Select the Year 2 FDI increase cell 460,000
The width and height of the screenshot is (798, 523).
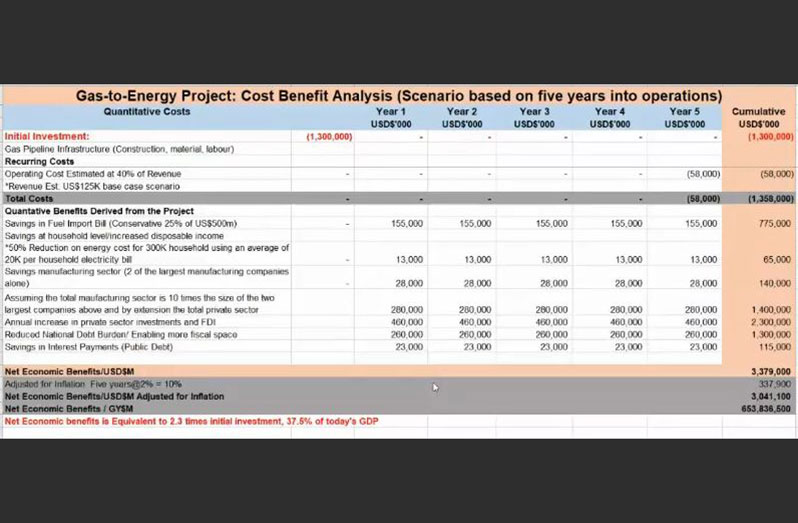[475, 322]
